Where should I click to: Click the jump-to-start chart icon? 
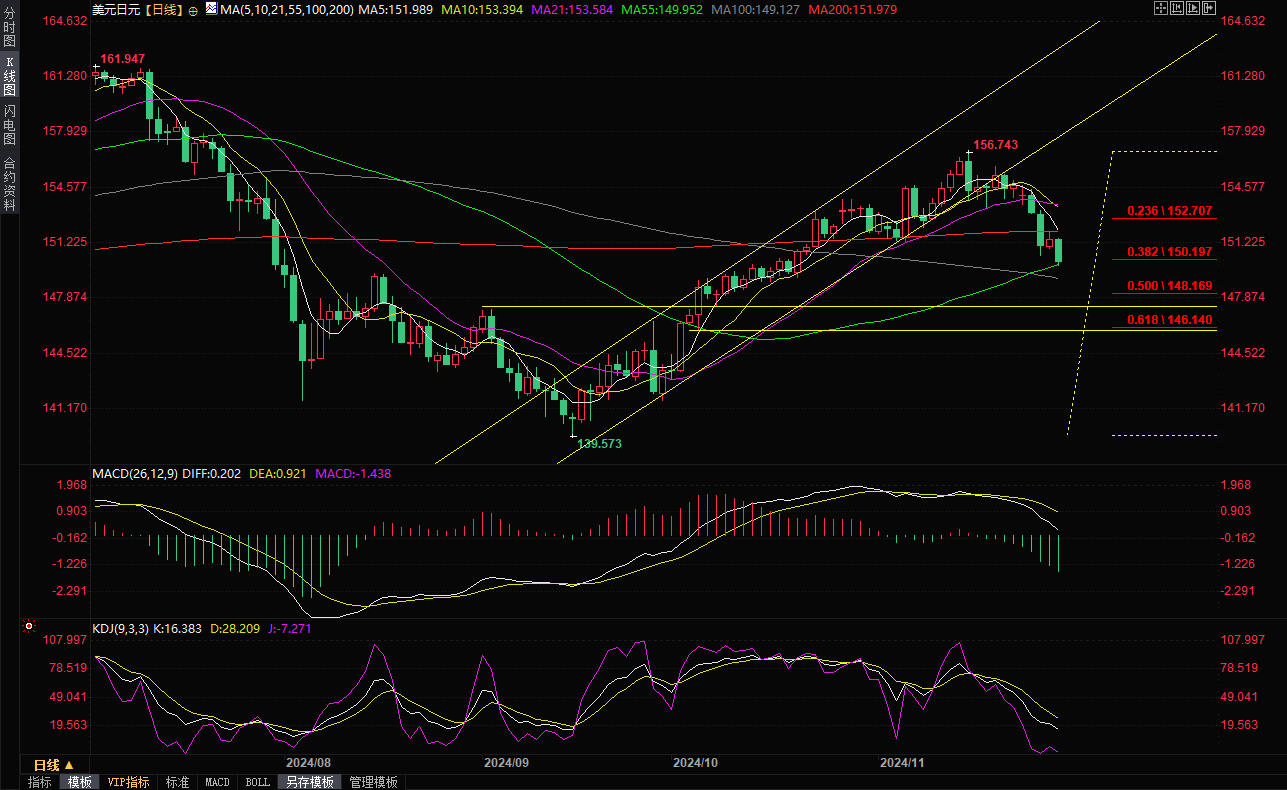coord(1179,9)
